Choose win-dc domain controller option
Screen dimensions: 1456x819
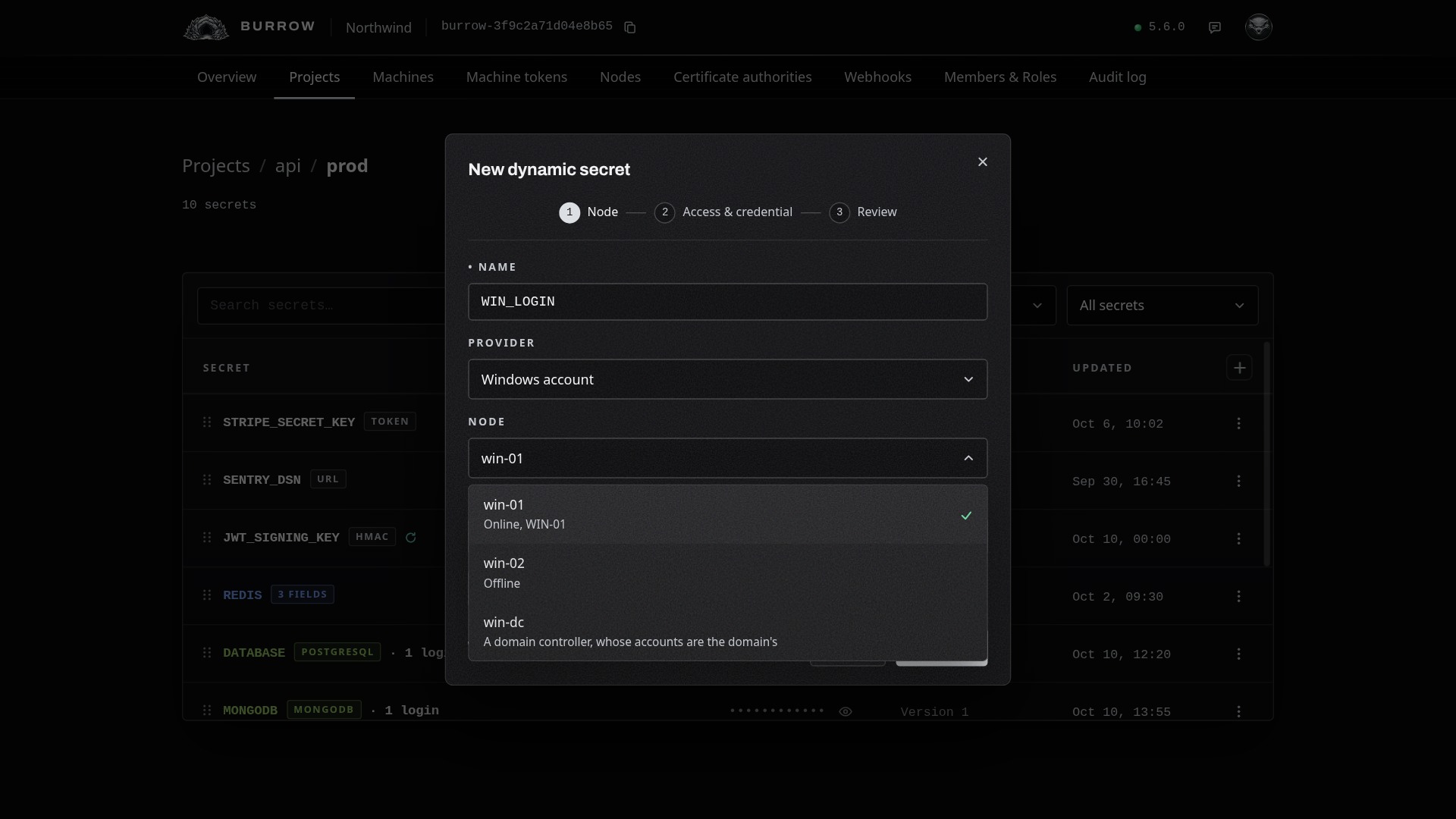(x=728, y=632)
